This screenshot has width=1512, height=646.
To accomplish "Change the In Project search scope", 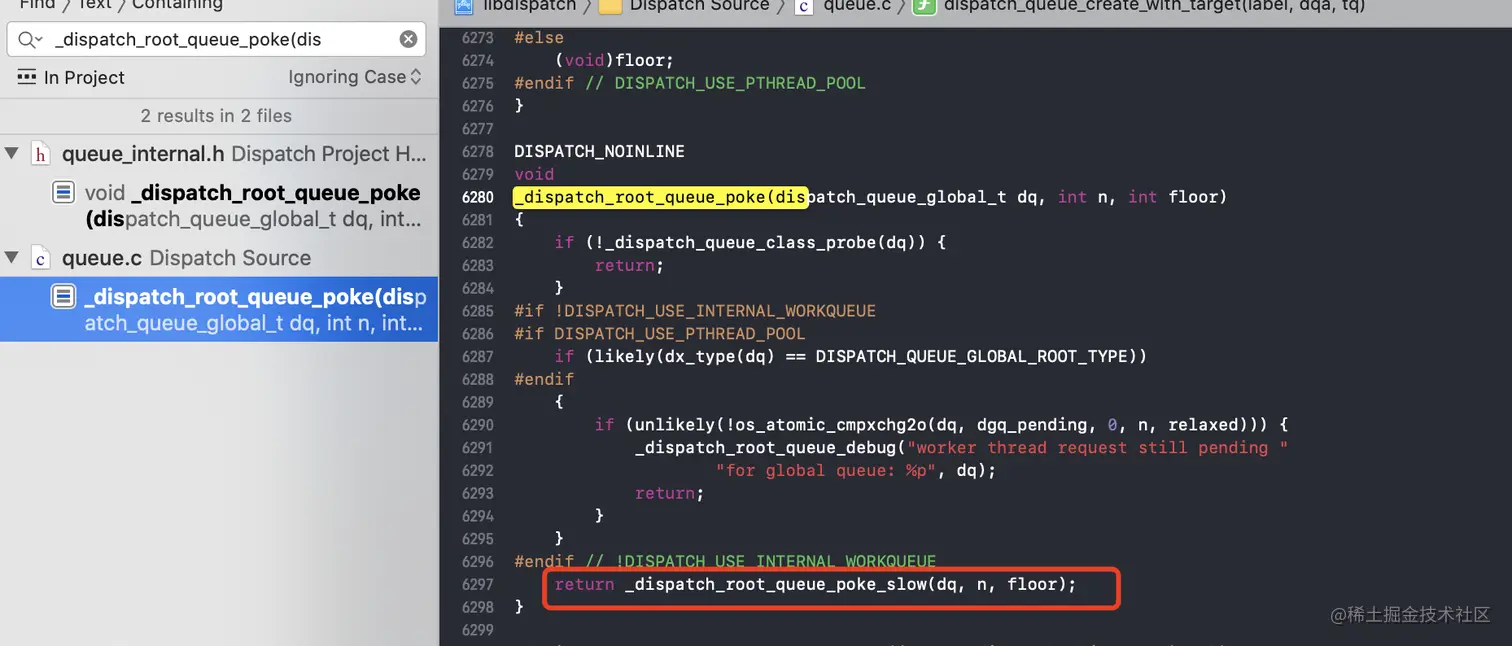I will click(x=84, y=77).
